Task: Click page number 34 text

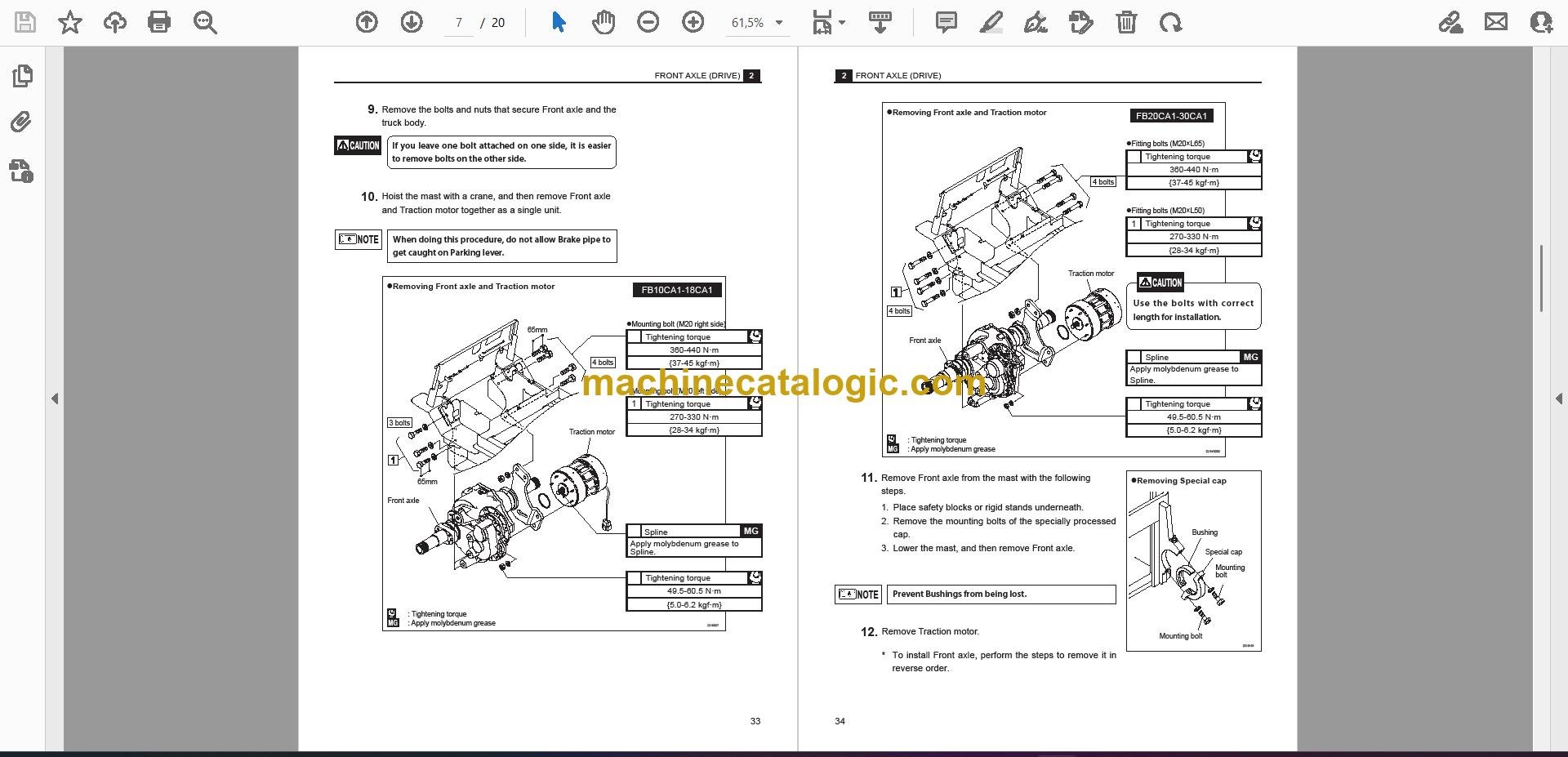Action: click(840, 721)
